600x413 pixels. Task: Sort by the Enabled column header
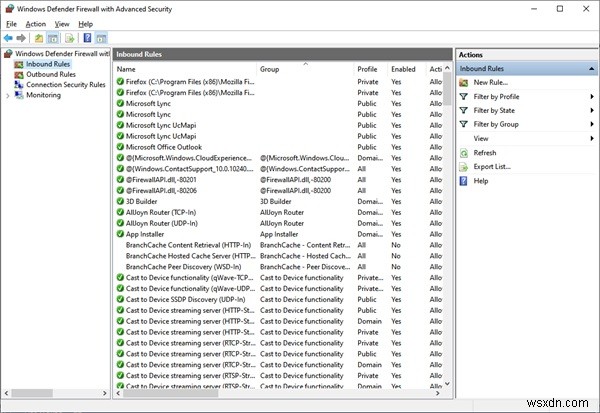407,69
